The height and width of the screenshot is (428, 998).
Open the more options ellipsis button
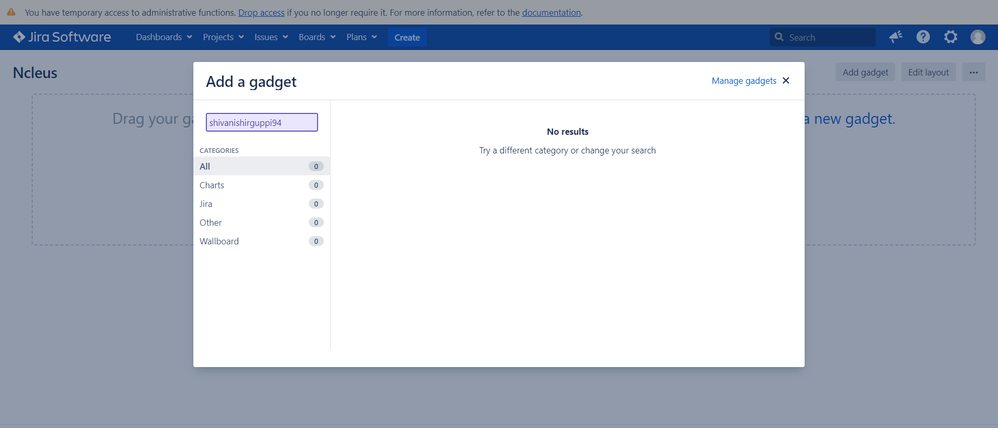pyautogui.click(x=973, y=72)
